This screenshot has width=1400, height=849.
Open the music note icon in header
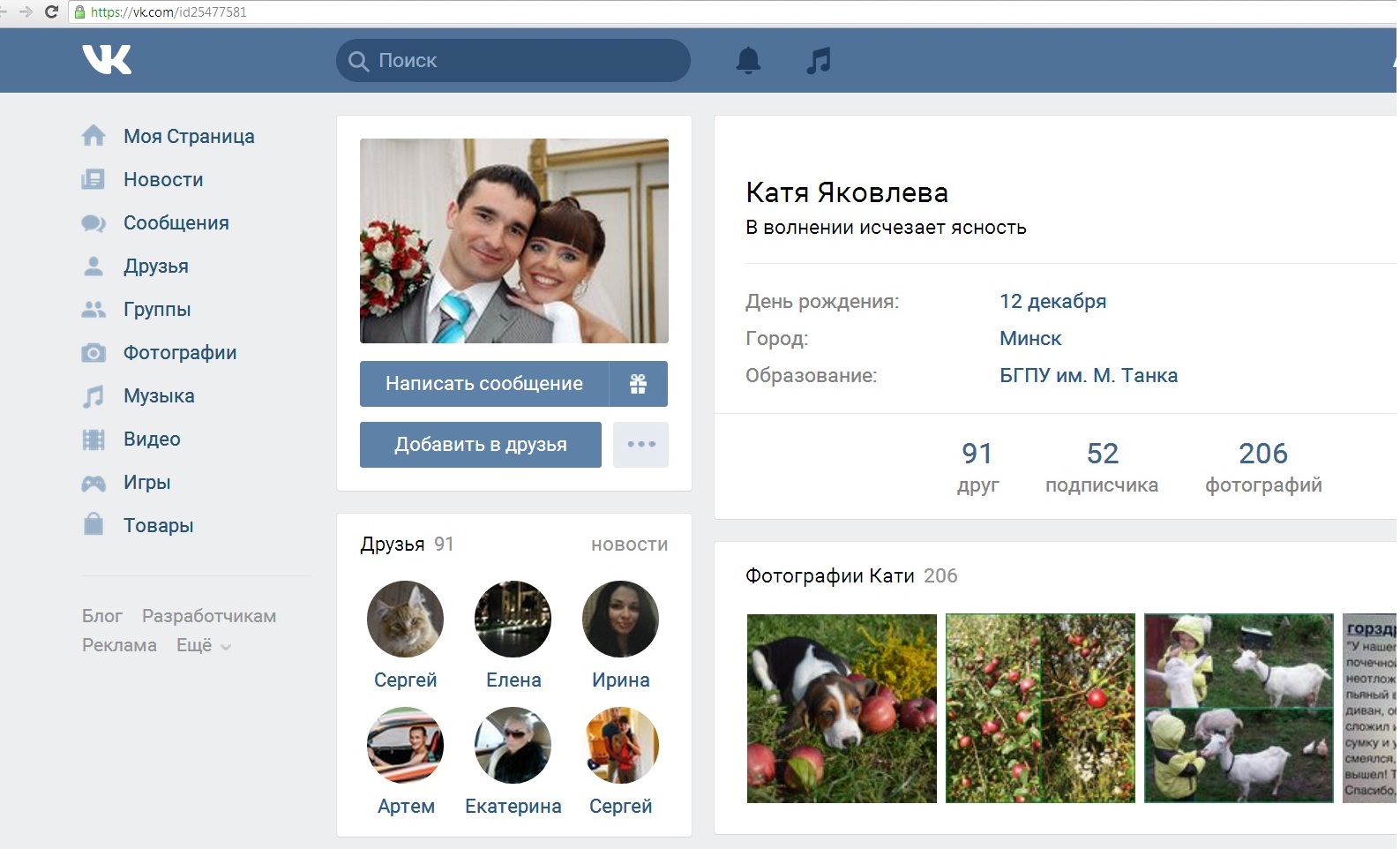click(x=819, y=60)
